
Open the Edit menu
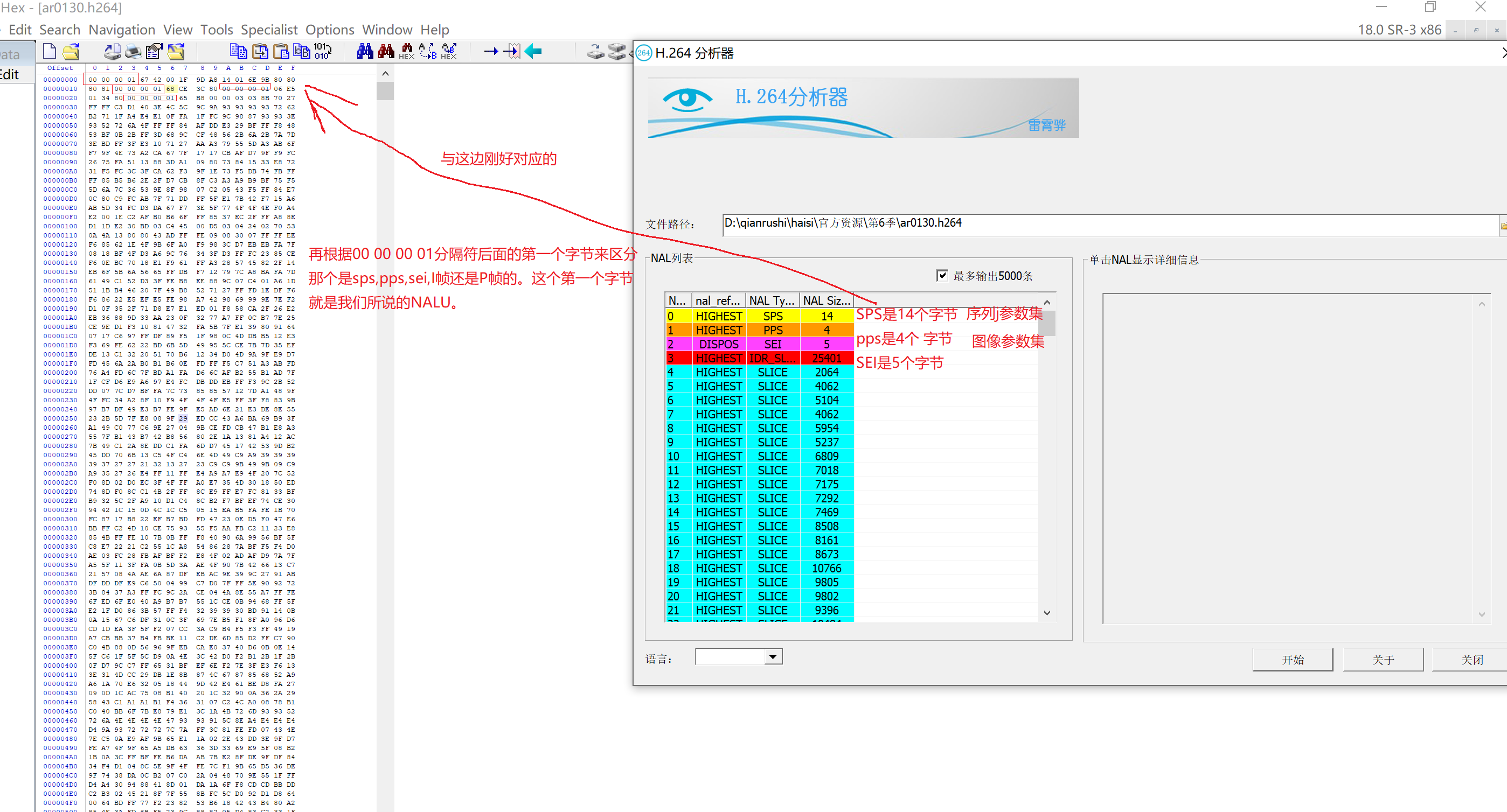point(20,30)
